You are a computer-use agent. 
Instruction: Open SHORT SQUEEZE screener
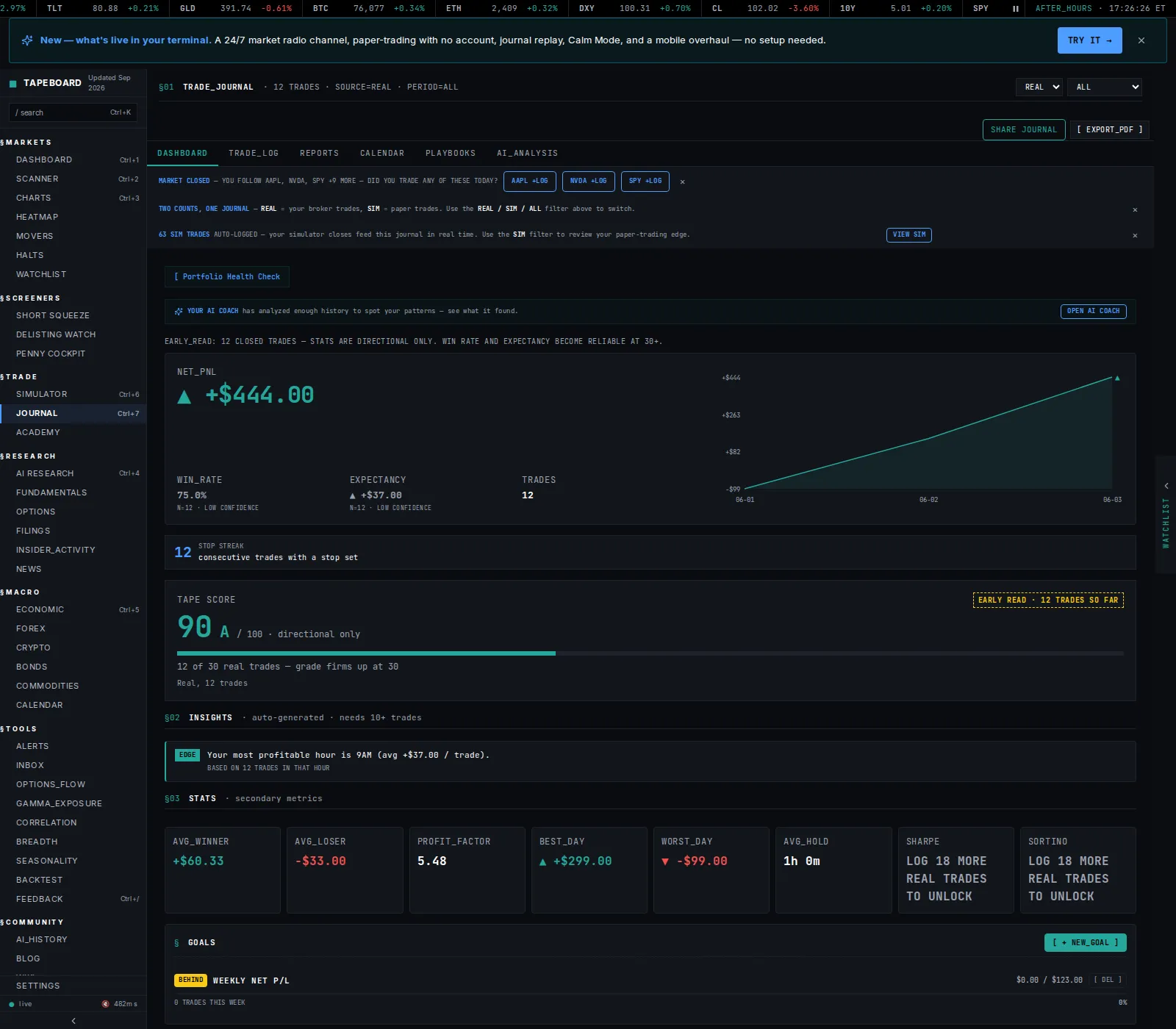(73, 315)
